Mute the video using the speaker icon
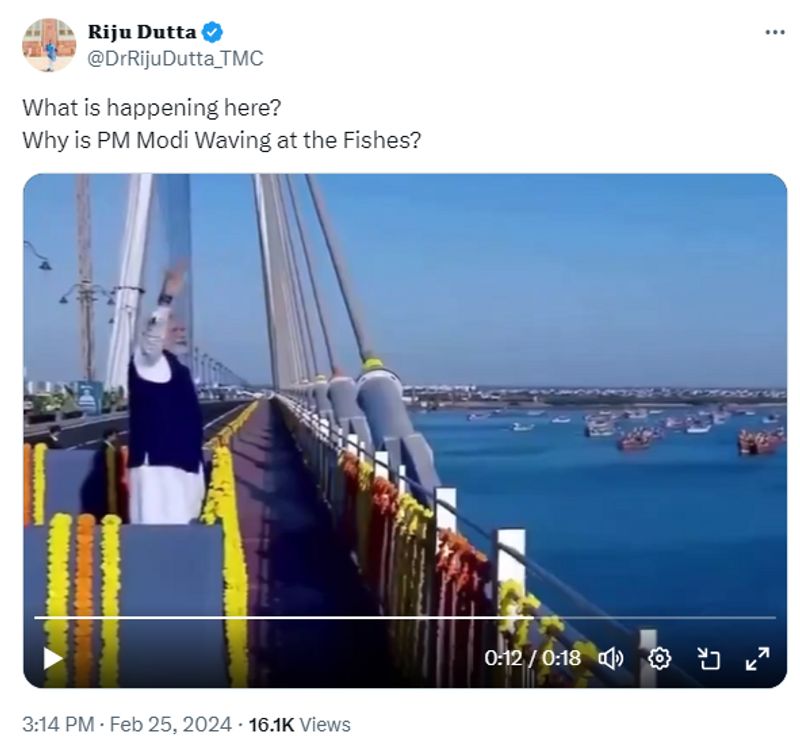This screenshot has height=747, width=800. tap(610, 658)
